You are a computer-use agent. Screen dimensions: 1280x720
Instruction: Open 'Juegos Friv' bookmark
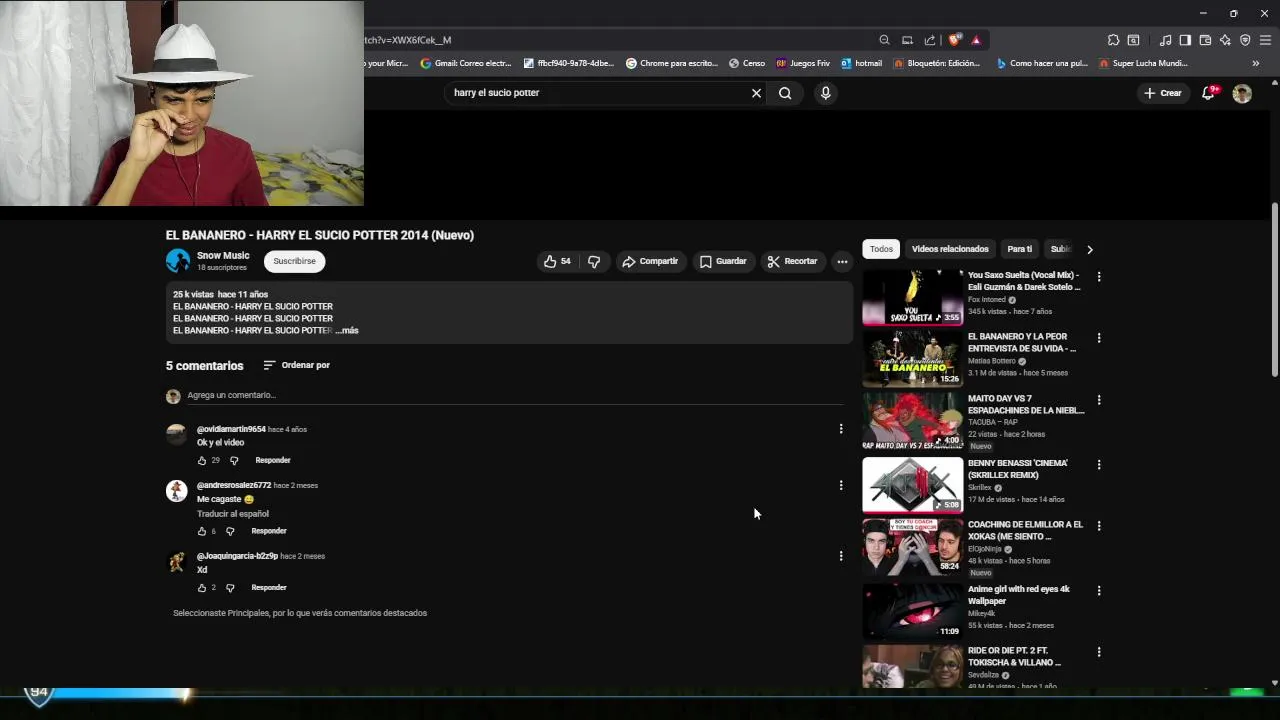click(x=803, y=63)
